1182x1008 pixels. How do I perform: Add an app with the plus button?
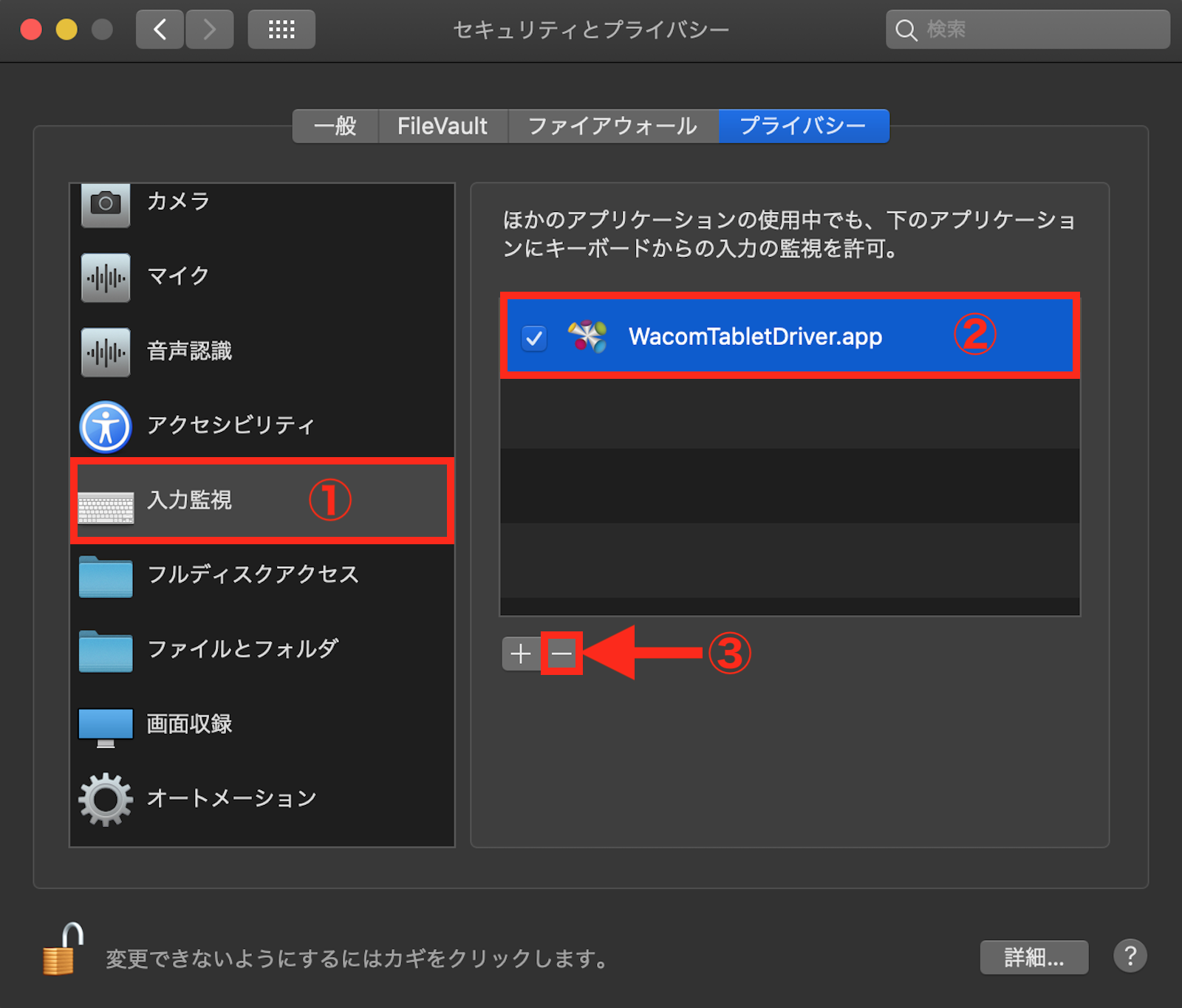tap(521, 654)
